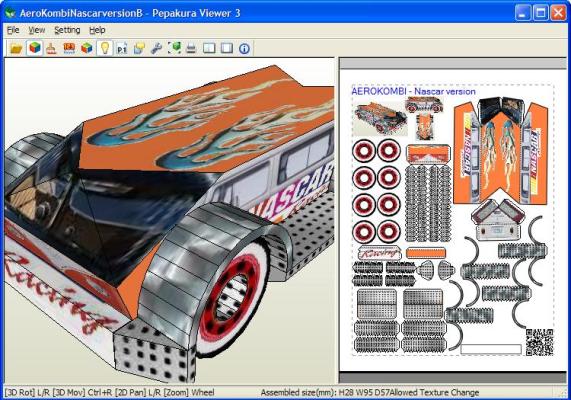Click the orange 1-2 edge ID icon

pyautogui.click(x=69, y=48)
